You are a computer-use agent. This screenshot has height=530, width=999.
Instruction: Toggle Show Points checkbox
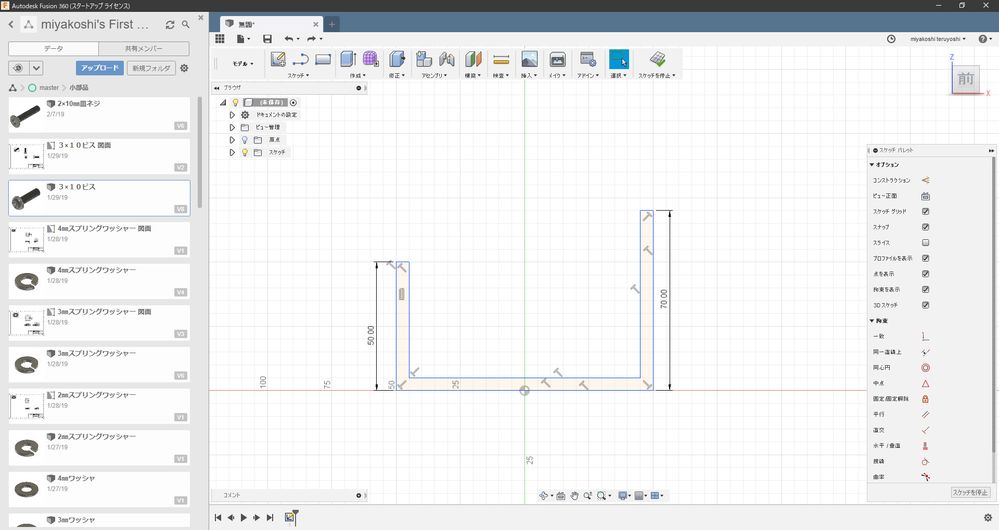[x=926, y=274]
